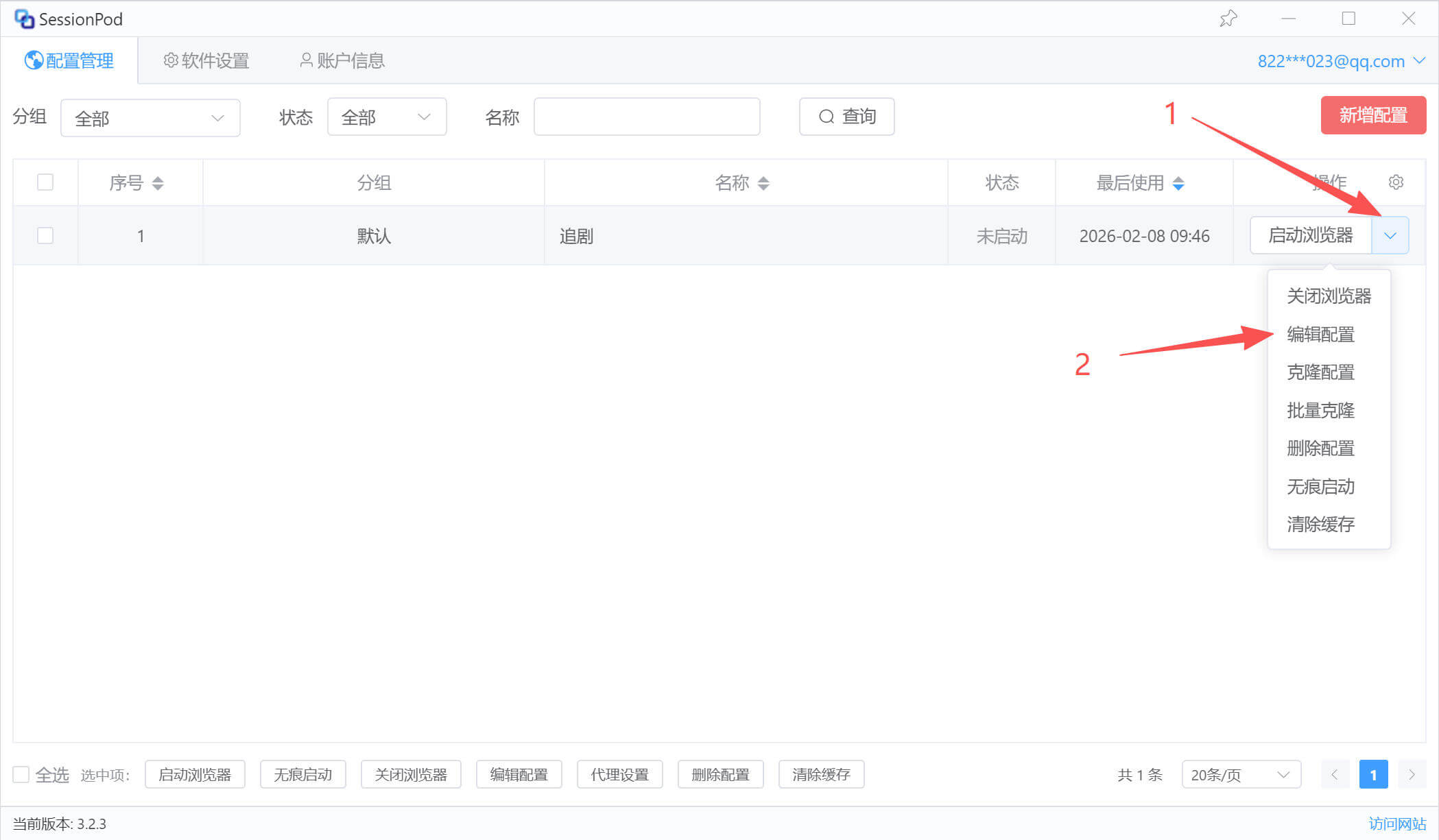
Task: Enable the 全选 checkbox at bottom
Action: 21,775
